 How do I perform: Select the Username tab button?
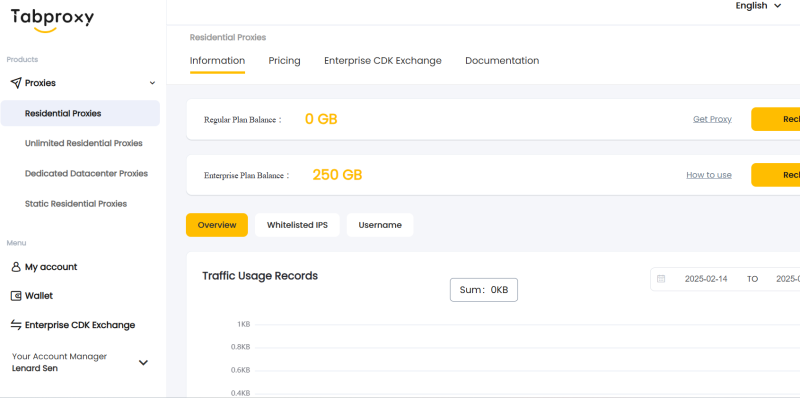point(380,225)
